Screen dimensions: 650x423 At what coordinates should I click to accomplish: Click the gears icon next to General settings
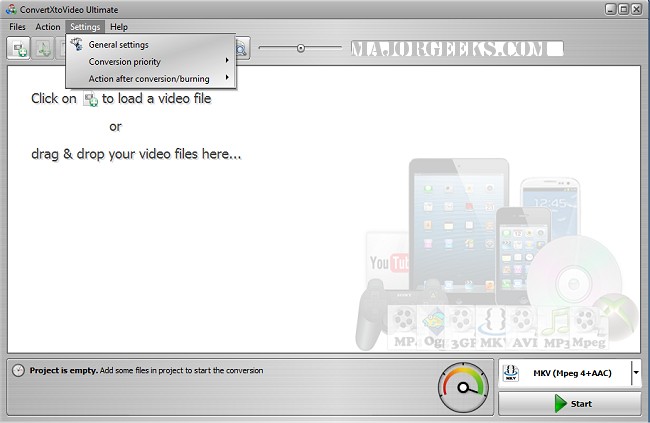[x=77, y=44]
